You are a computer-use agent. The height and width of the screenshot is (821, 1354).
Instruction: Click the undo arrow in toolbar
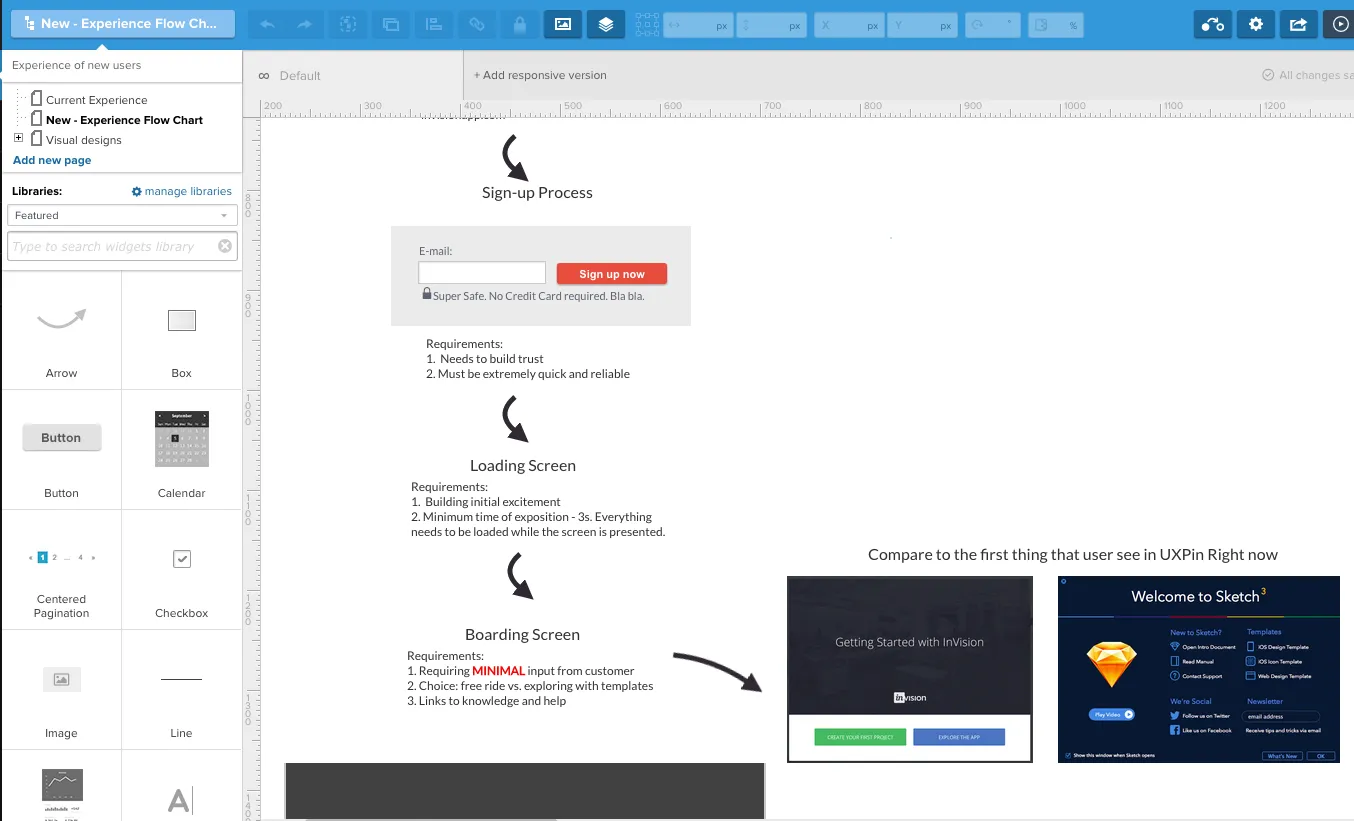pos(268,24)
